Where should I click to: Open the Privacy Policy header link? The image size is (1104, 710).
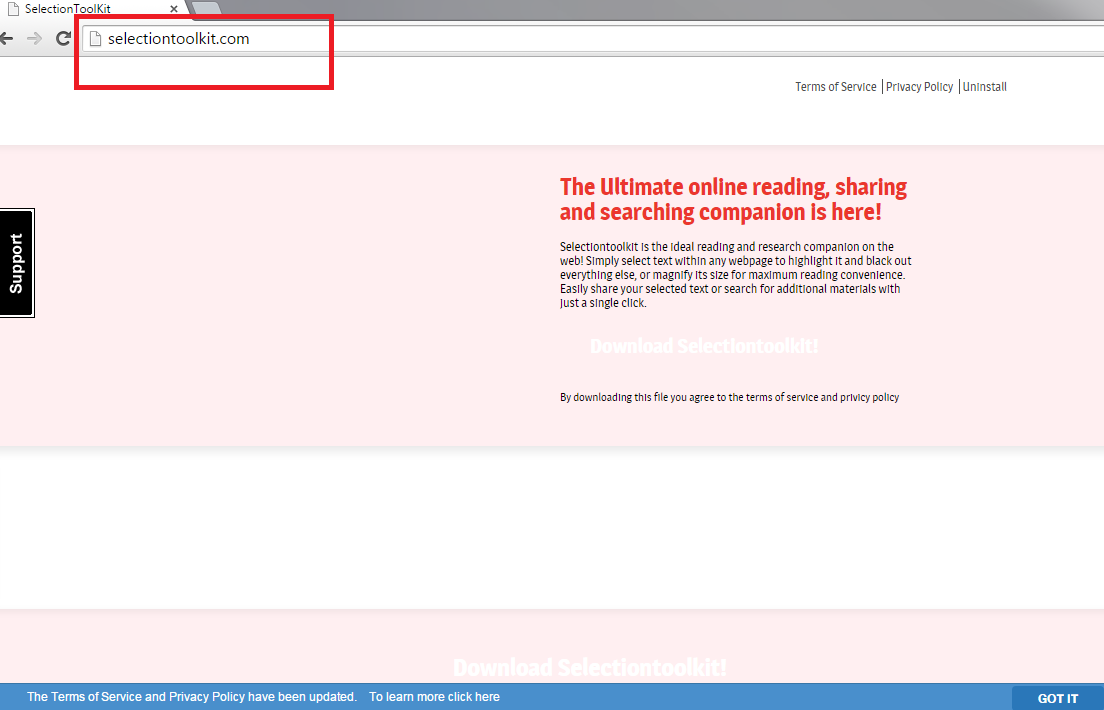(x=919, y=87)
